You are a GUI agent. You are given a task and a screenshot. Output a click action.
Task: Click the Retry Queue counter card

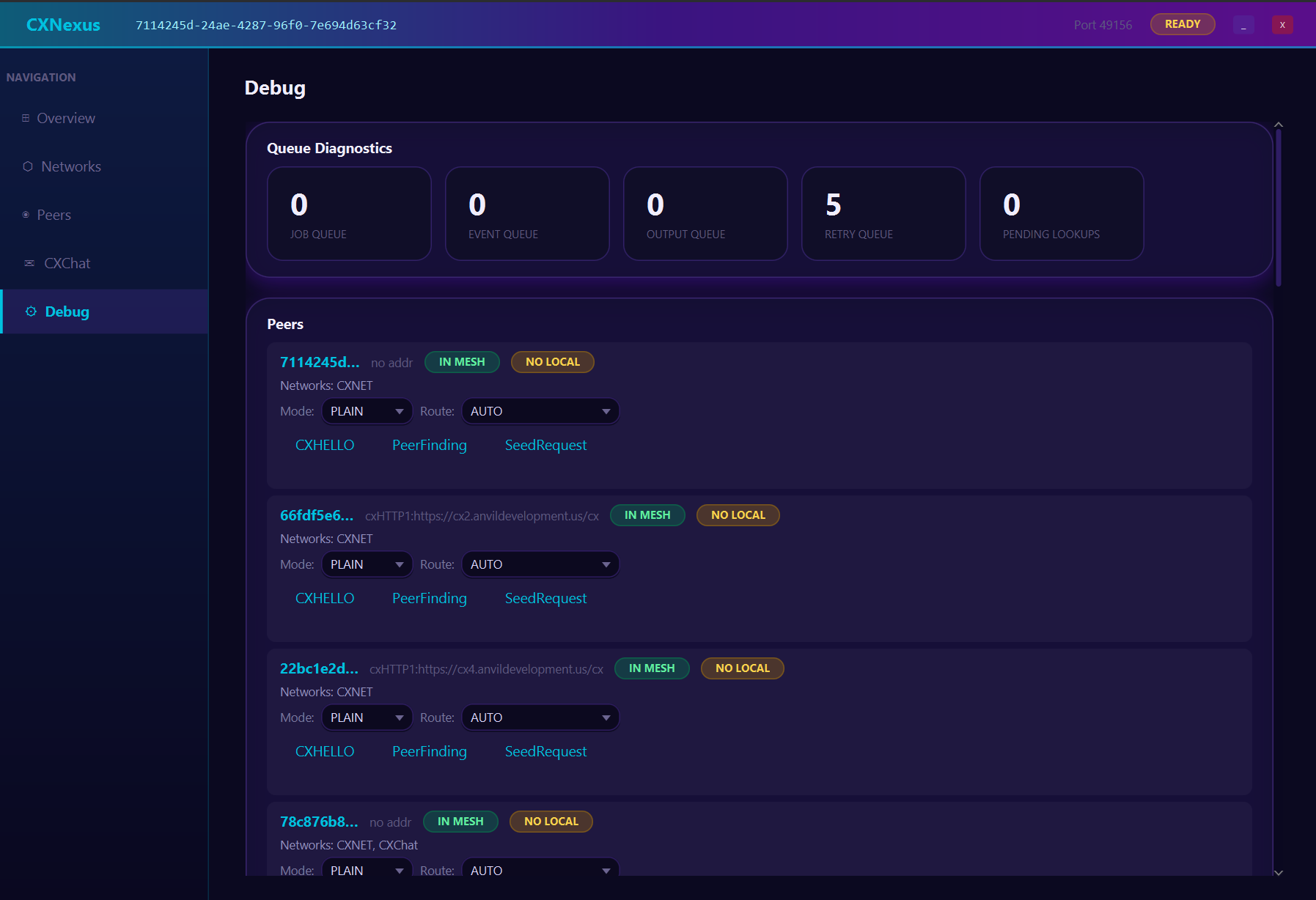[883, 213]
